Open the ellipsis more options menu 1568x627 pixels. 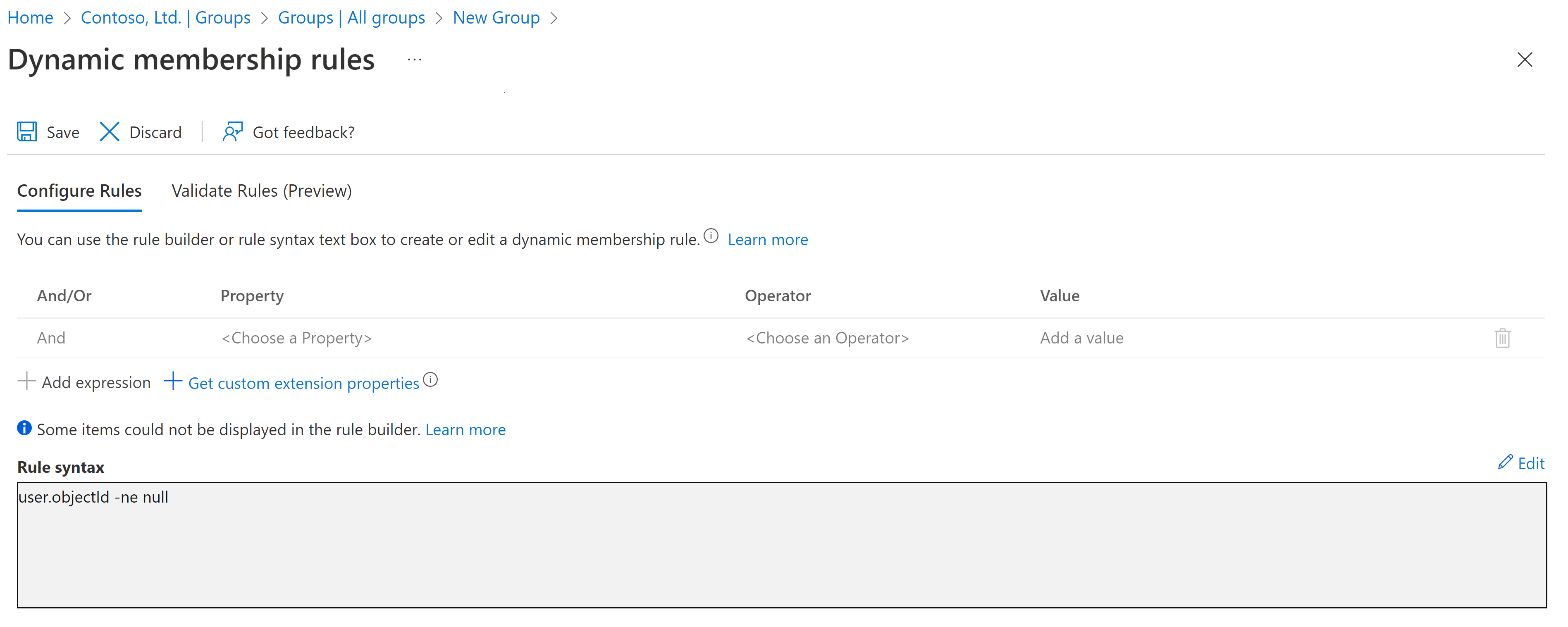(415, 60)
